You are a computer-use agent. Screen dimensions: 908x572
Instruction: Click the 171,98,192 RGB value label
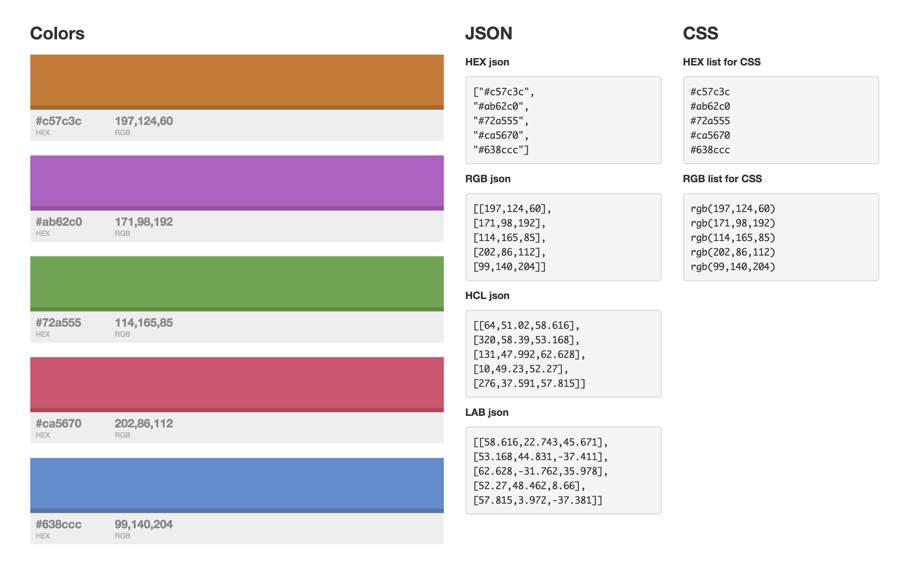tap(143, 222)
